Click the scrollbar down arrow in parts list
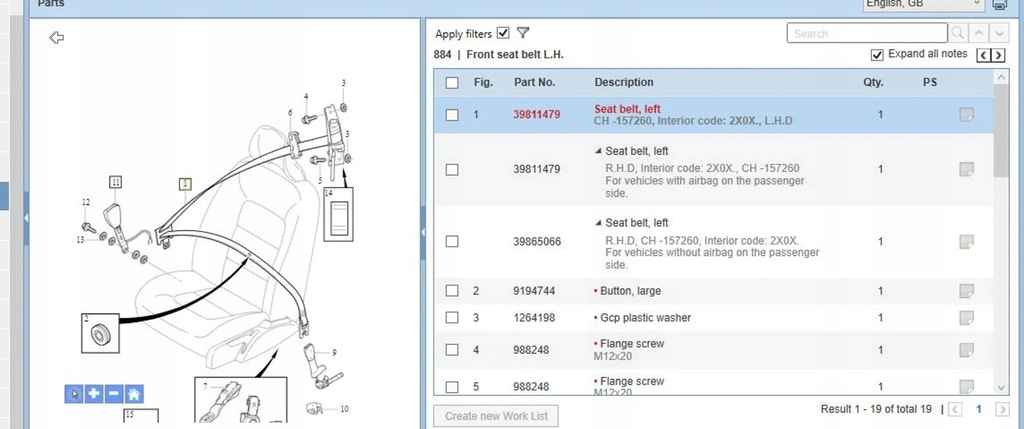Viewport: 1024px width, 429px height. (x=1001, y=387)
